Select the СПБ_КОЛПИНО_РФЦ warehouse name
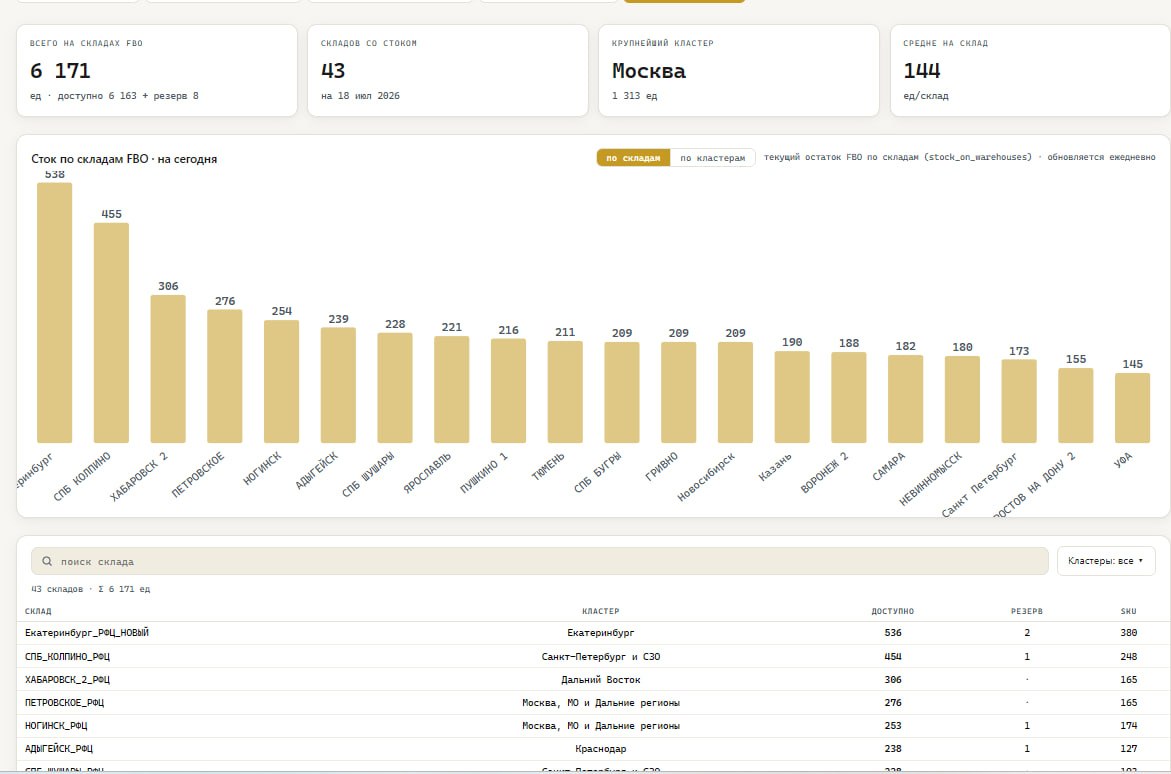 (x=67, y=657)
